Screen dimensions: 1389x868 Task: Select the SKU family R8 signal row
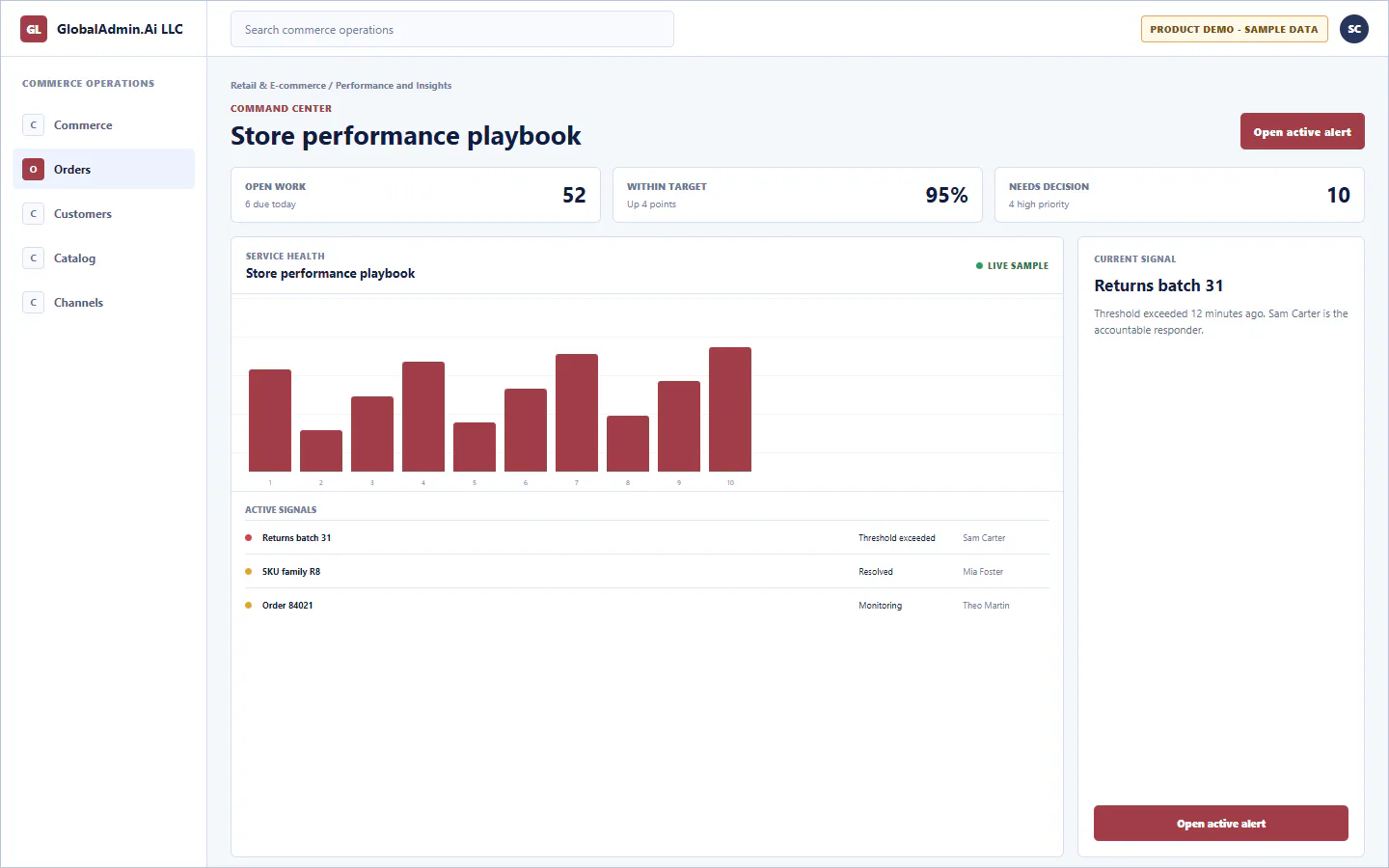pyautogui.click(x=647, y=572)
